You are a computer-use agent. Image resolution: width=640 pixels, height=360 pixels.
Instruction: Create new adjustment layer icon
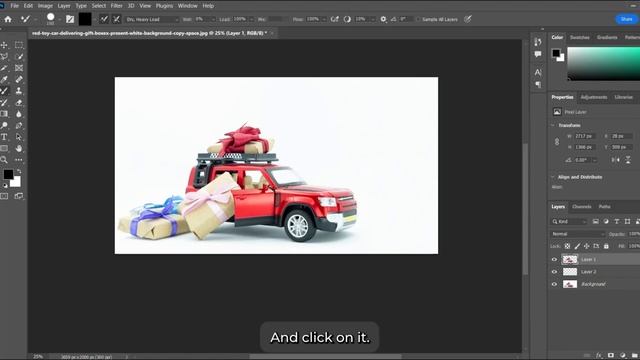(622, 356)
